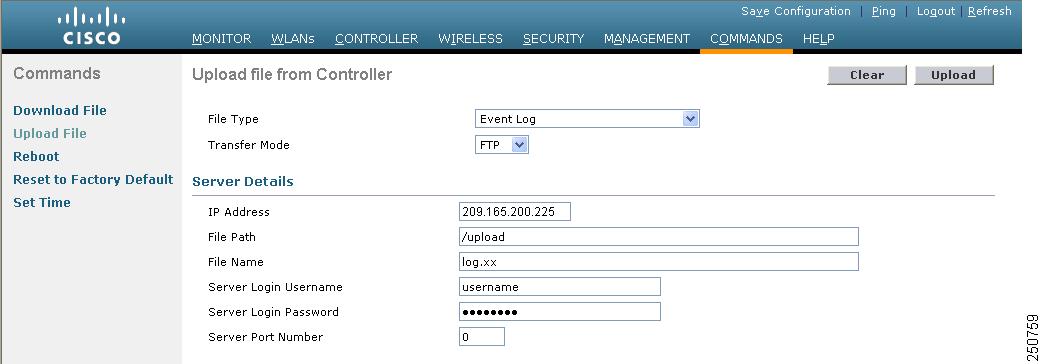Click the Cisco logo

pyautogui.click(x=92, y=25)
